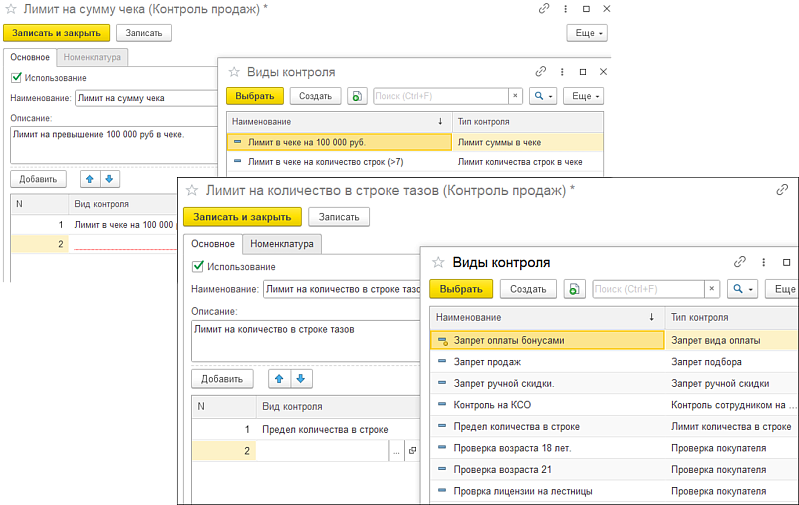
Task: Select row Контроль на КСО
Action: [614, 405]
